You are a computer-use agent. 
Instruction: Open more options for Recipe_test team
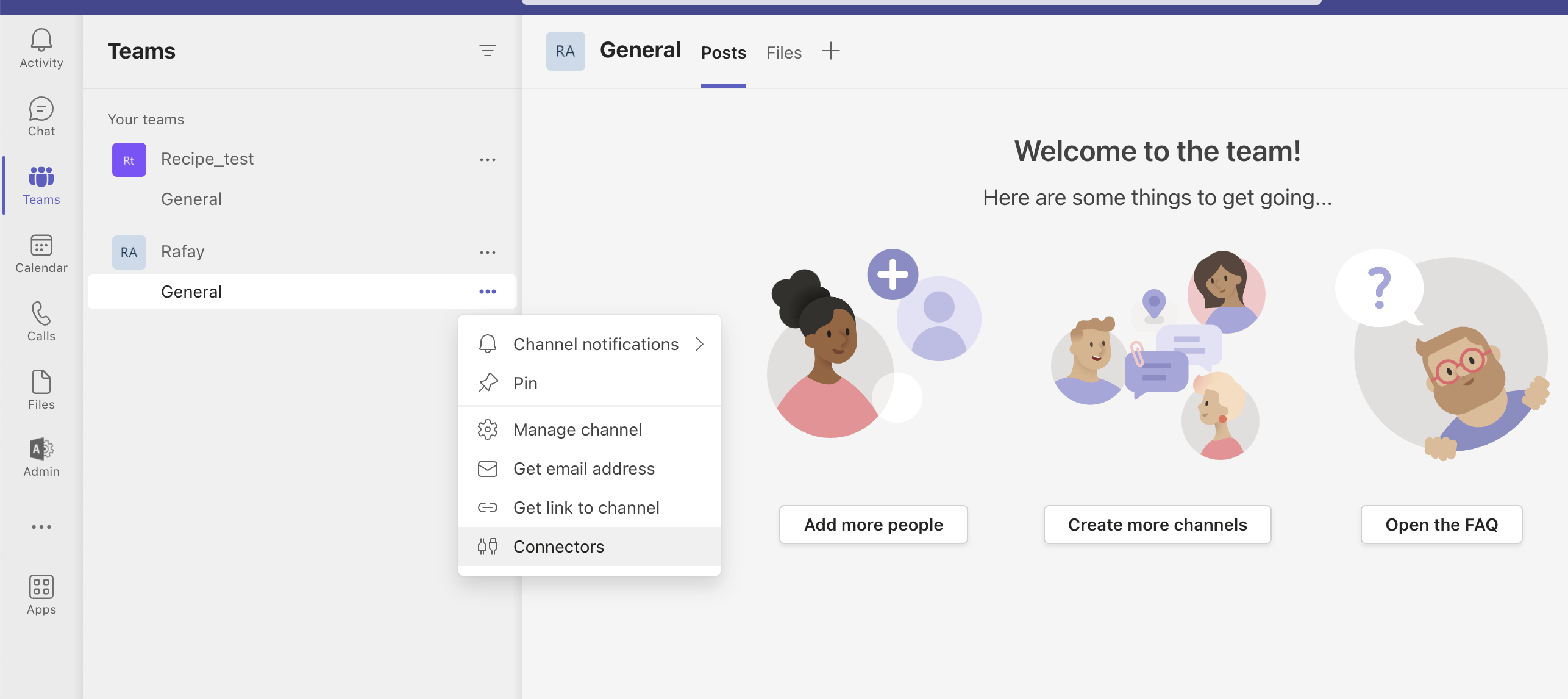coord(487,160)
